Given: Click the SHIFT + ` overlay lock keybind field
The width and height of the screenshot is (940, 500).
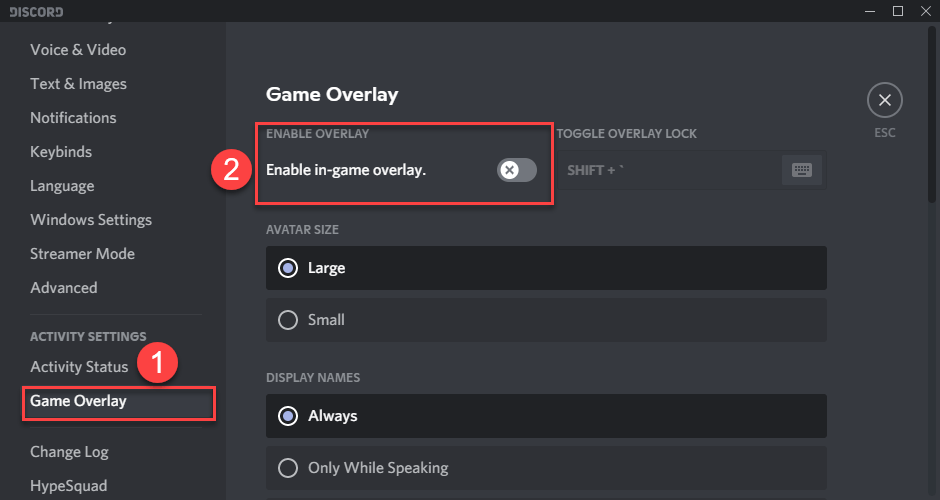Looking at the screenshot, I should coord(692,170).
